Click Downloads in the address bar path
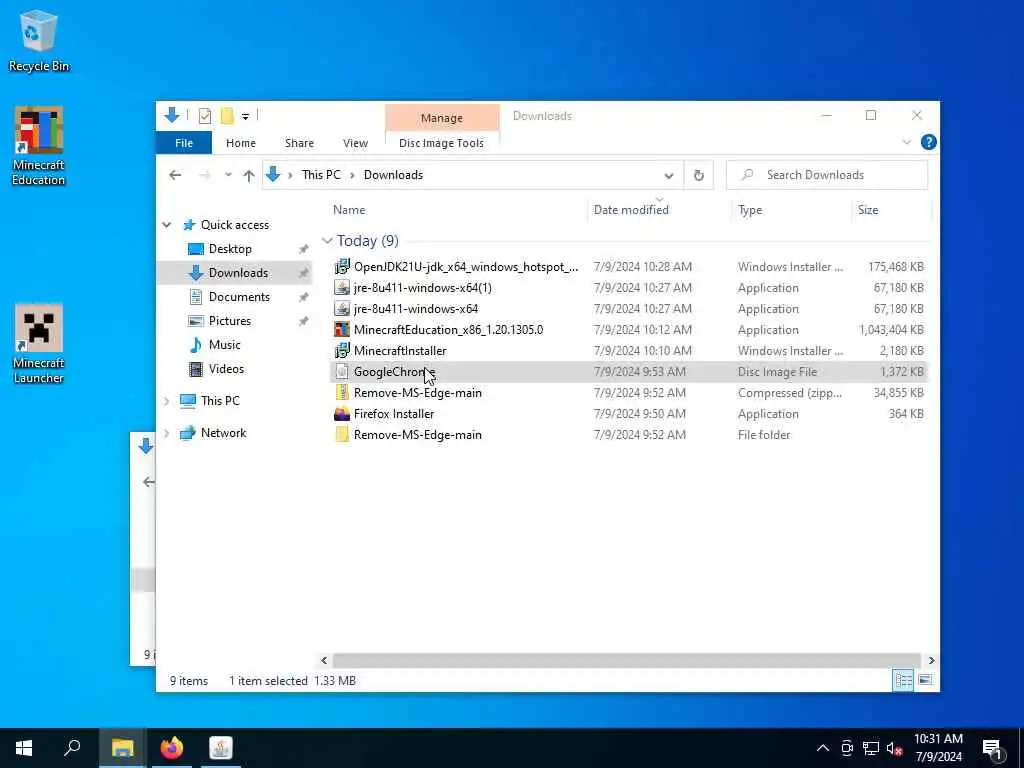 coord(393,175)
